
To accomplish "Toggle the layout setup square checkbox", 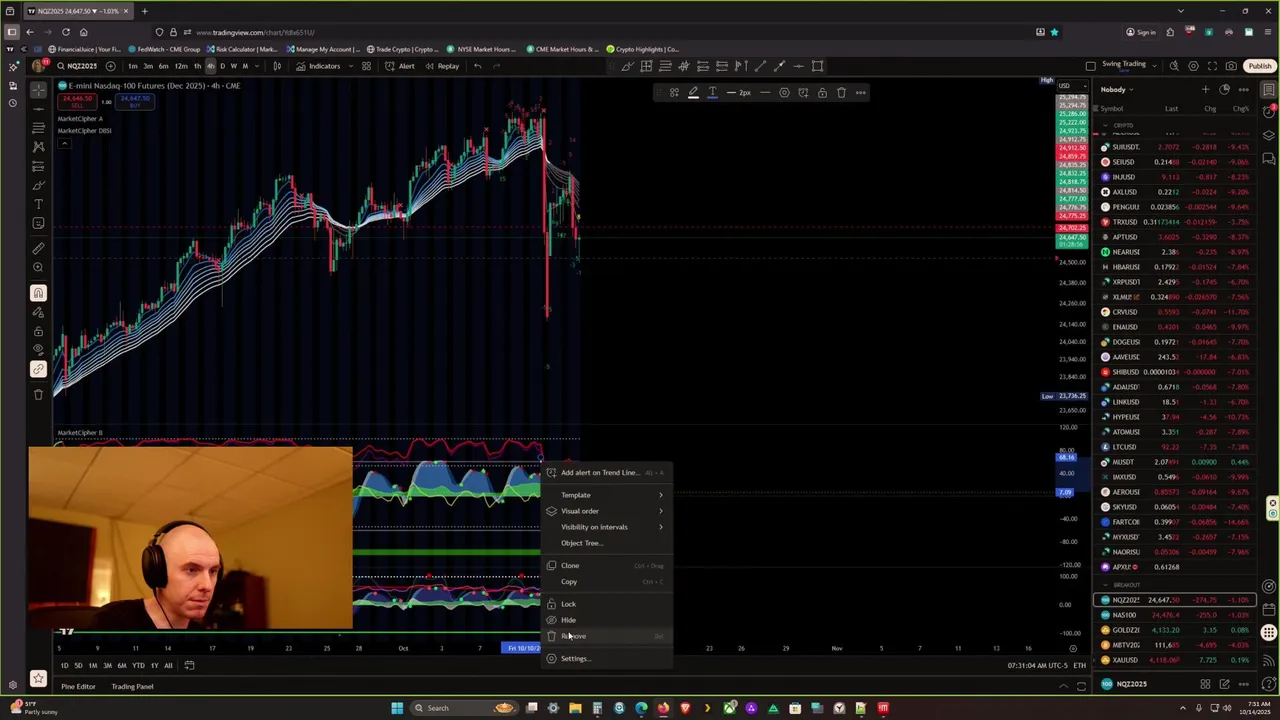I will [1091, 66].
